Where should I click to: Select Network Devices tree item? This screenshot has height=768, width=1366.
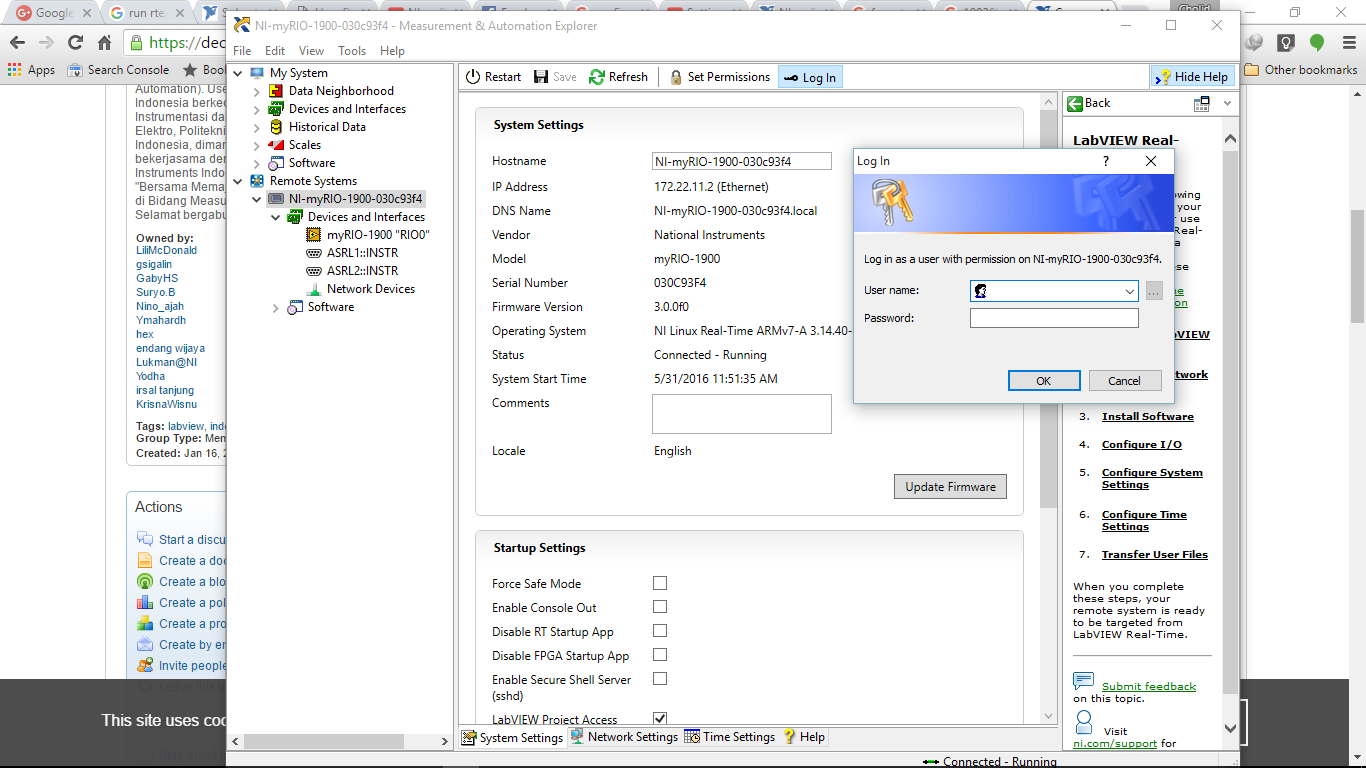coord(370,289)
